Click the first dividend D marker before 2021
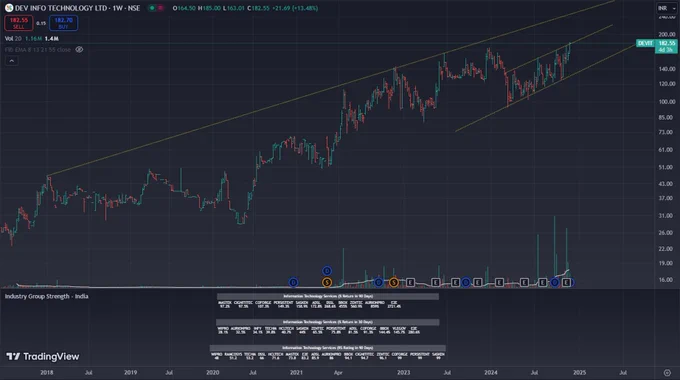Image resolution: width=680 pixels, height=380 pixels. click(294, 282)
